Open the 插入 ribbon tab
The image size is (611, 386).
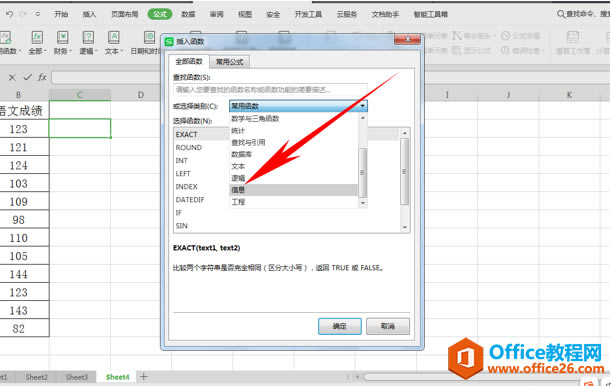89,14
